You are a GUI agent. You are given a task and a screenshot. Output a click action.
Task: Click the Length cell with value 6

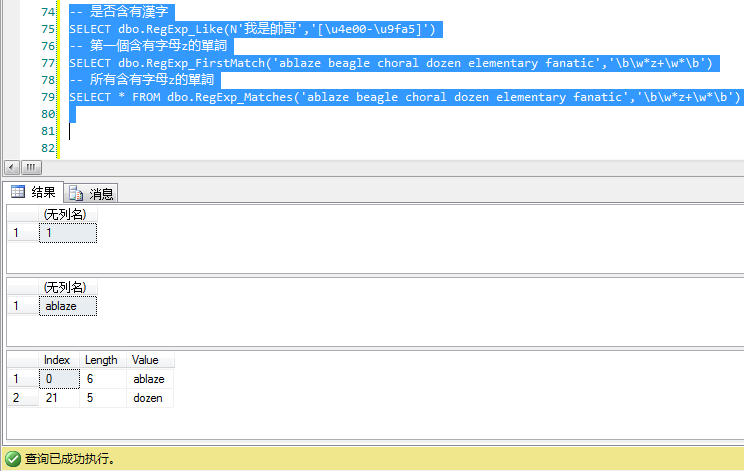point(101,379)
